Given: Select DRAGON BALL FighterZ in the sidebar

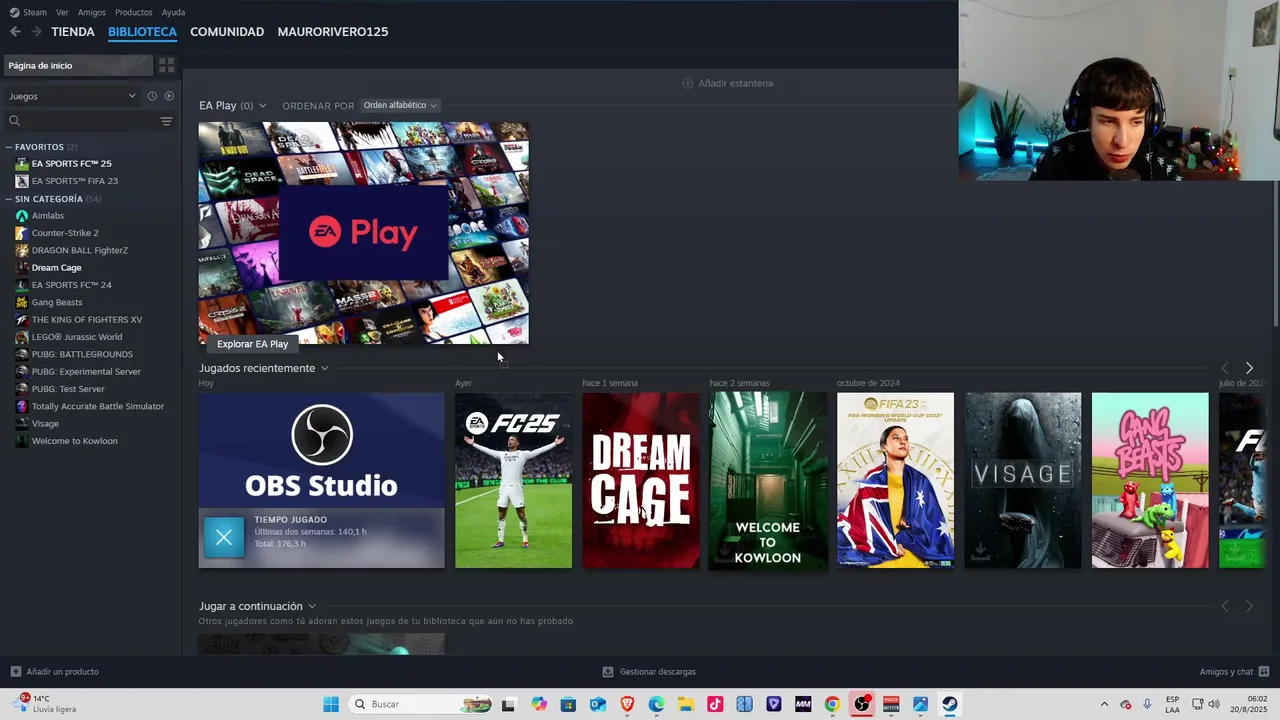Looking at the screenshot, I should (x=79, y=250).
